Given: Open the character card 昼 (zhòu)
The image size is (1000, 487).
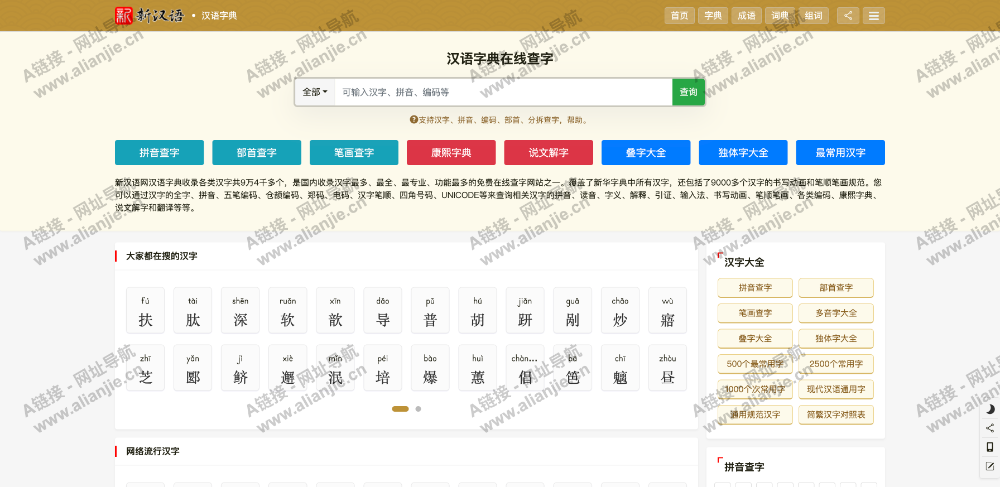Looking at the screenshot, I should (668, 368).
